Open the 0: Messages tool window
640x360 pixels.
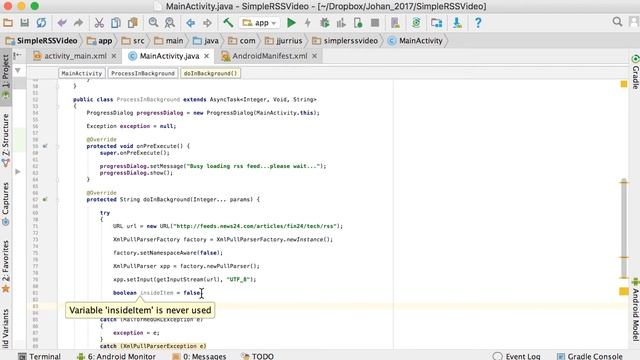pos(199,356)
